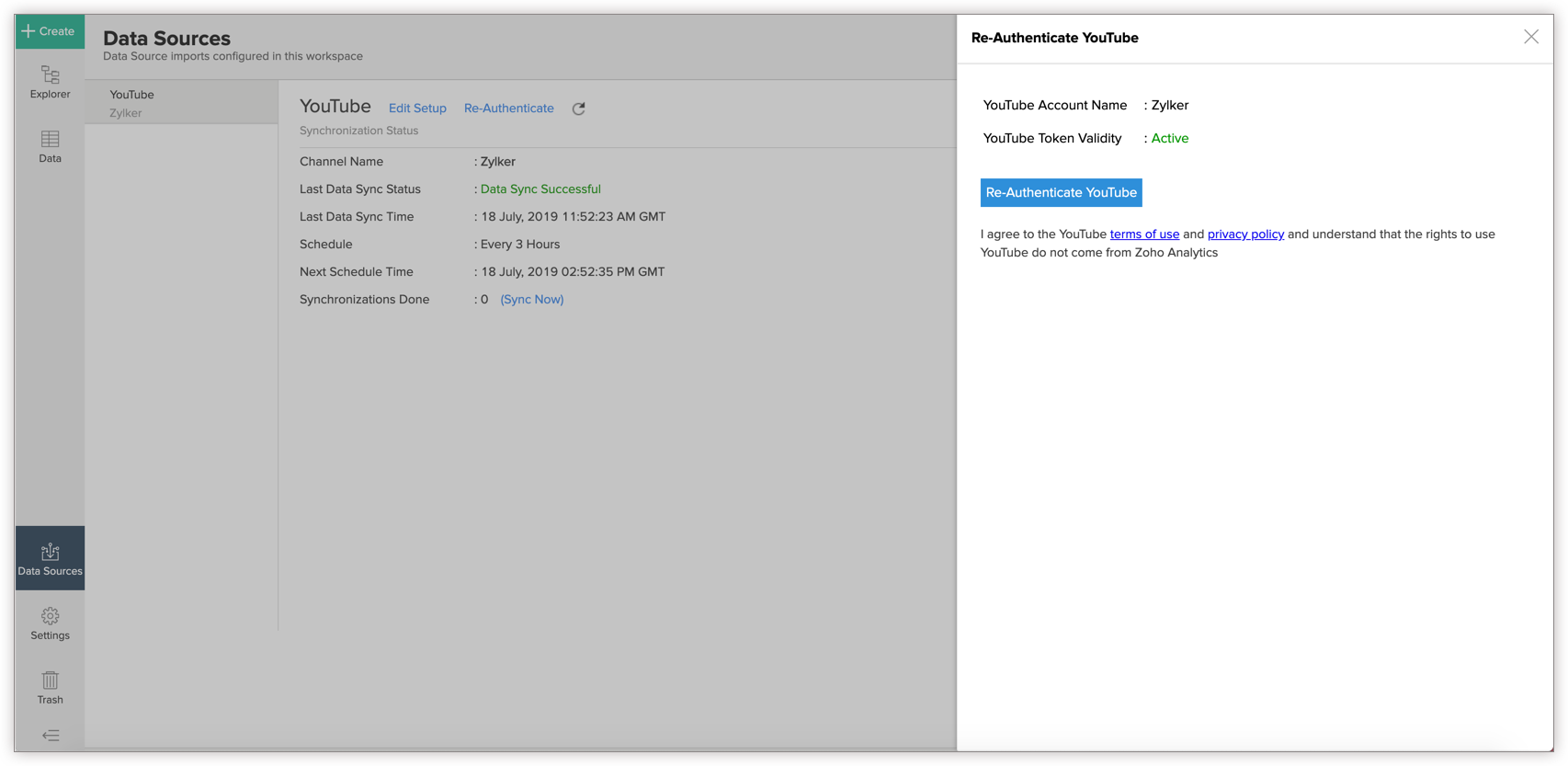Click the Last Data Sync Status label

tap(360, 189)
